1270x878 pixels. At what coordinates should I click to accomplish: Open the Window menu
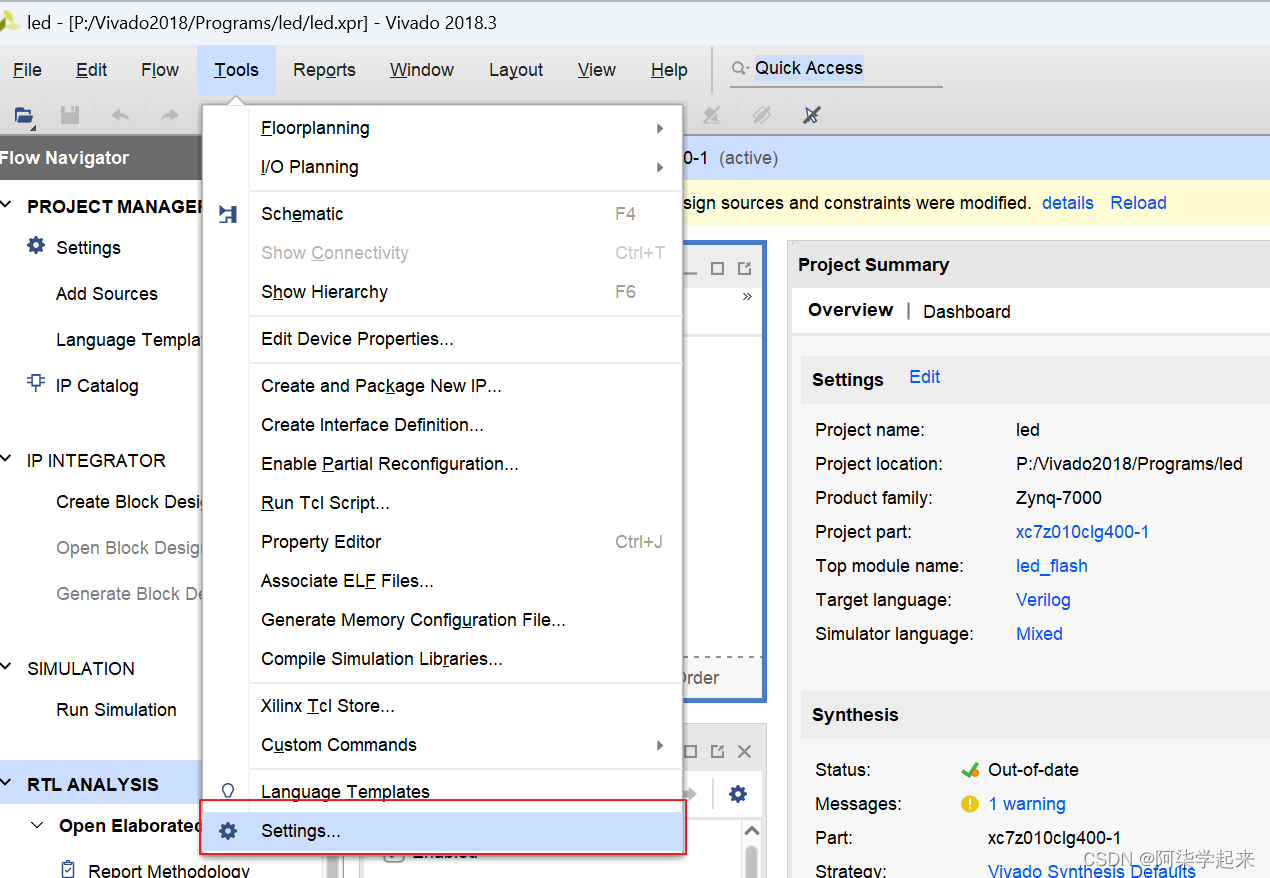[422, 70]
